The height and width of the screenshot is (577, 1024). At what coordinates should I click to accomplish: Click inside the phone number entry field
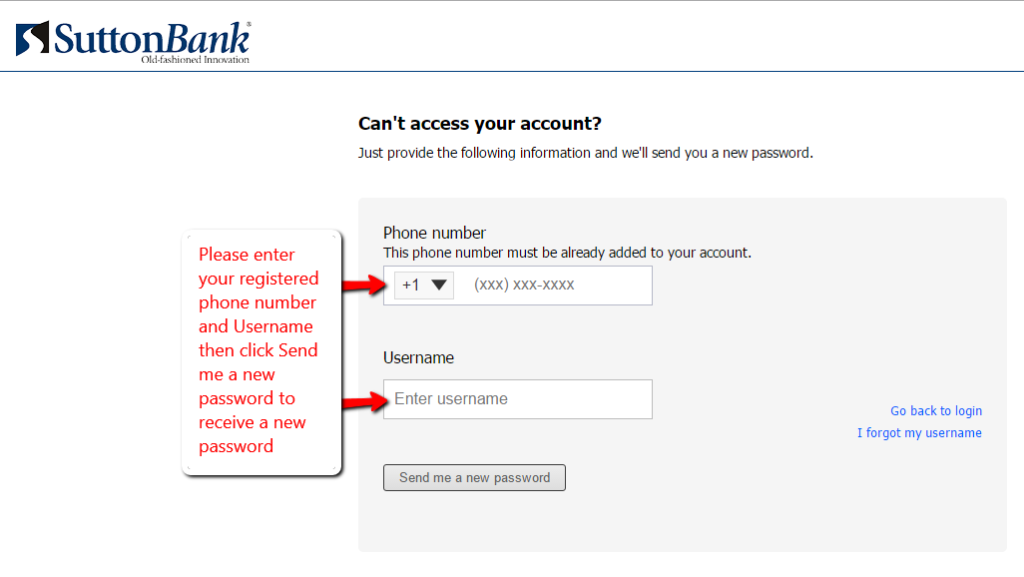(550, 284)
